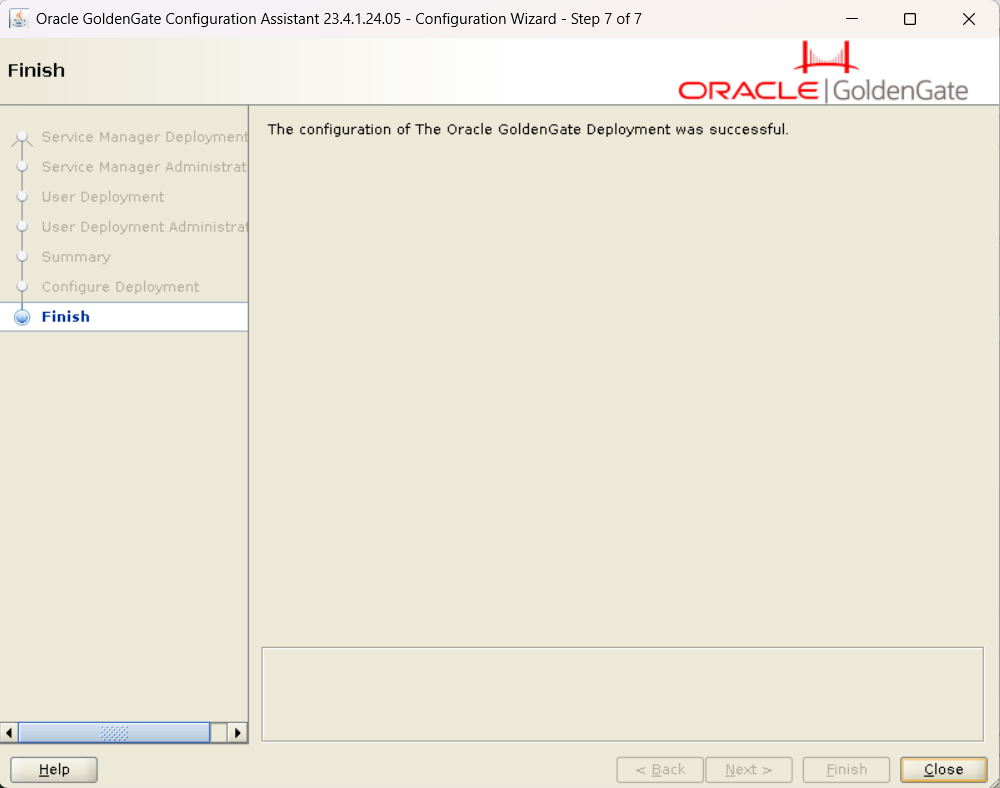Select the User Deployment Administrator step label
Viewport: 1000px width, 788px height.
tap(144, 227)
